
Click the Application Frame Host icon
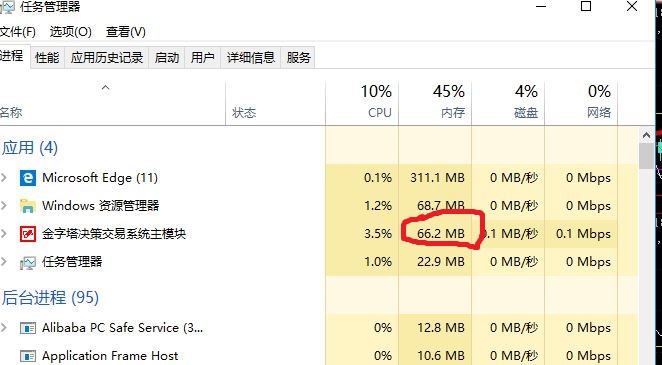pos(28,356)
